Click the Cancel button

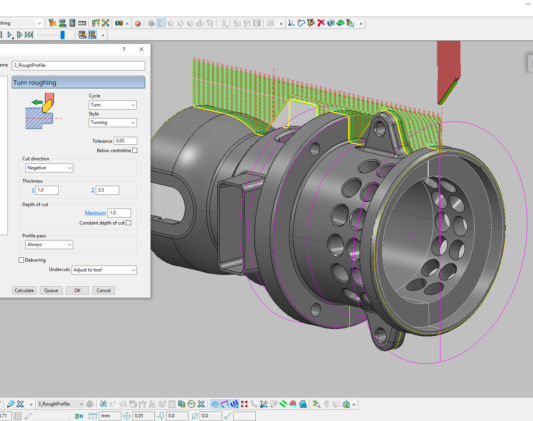click(103, 291)
